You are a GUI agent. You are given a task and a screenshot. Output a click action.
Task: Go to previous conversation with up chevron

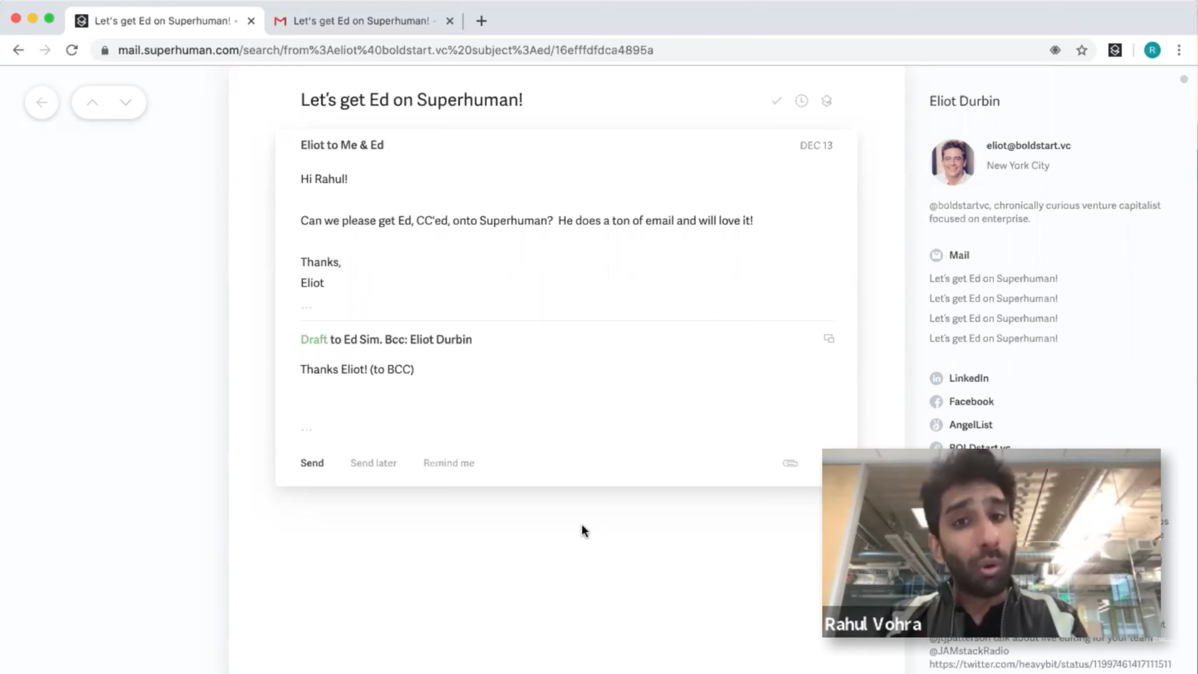pyautogui.click(x=92, y=102)
